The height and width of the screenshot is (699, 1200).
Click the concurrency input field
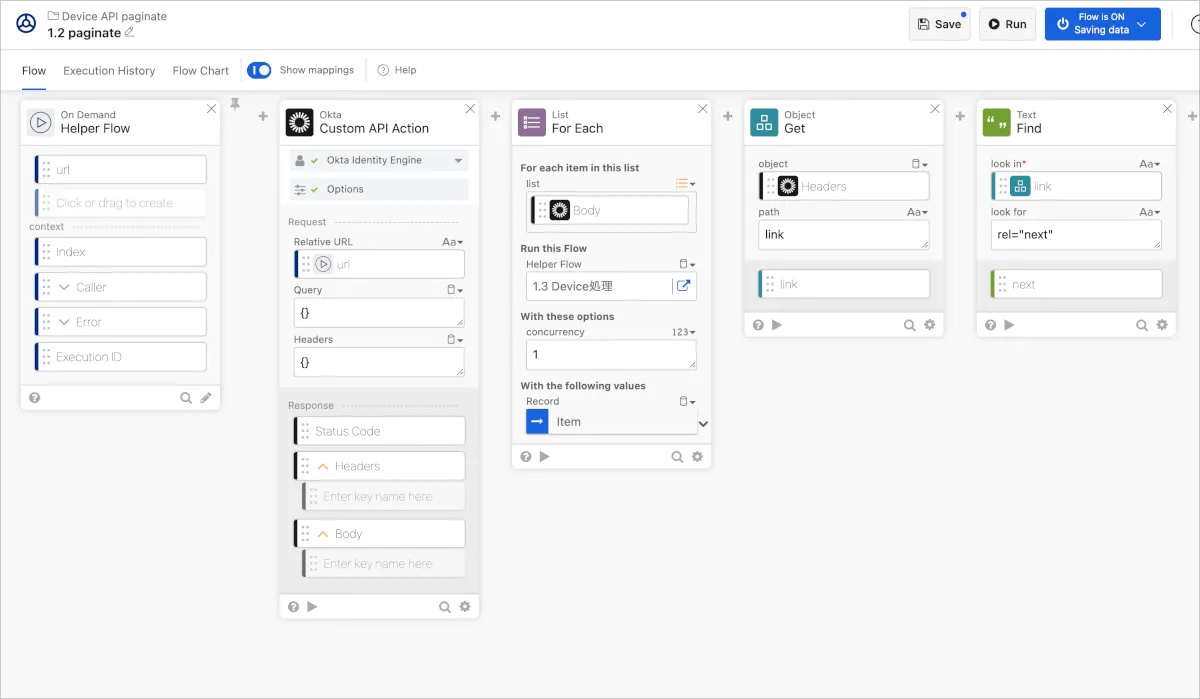coord(611,354)
